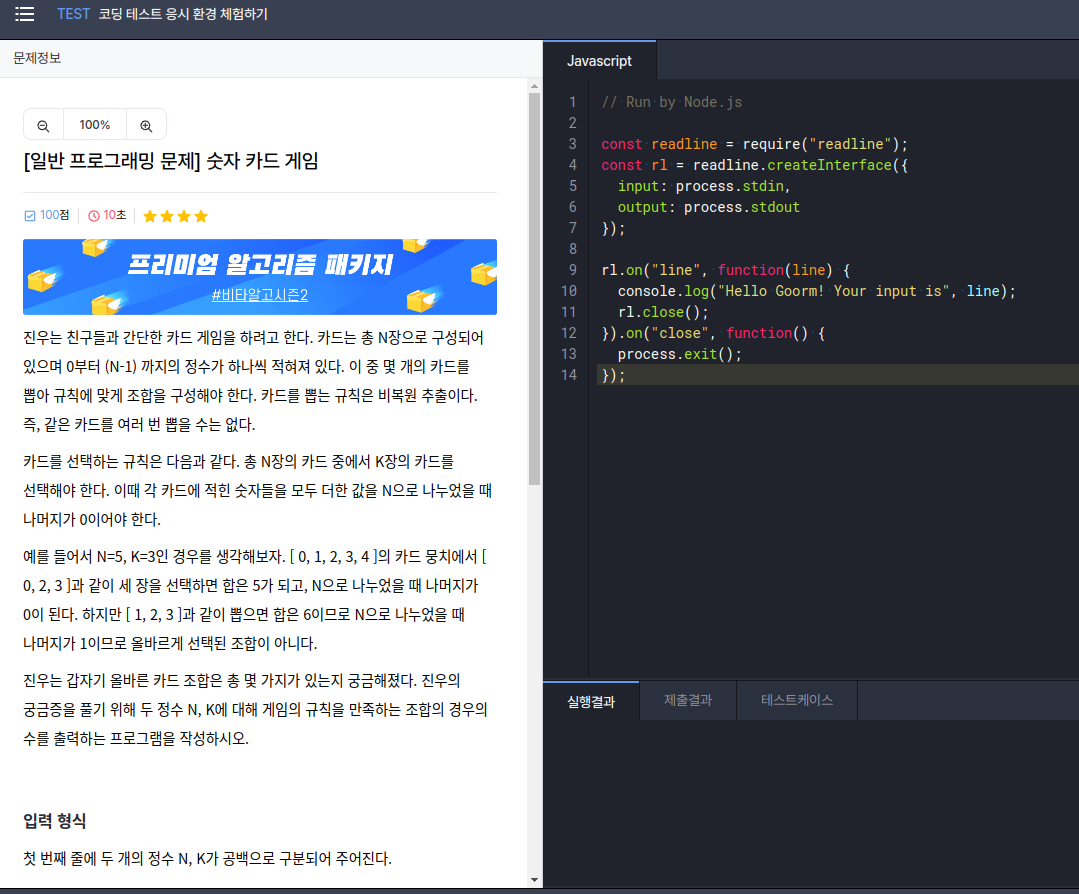Click the 10초 time limit clock icon
This screenshot has width=1079, height=894.
click(x=94, y=216)
